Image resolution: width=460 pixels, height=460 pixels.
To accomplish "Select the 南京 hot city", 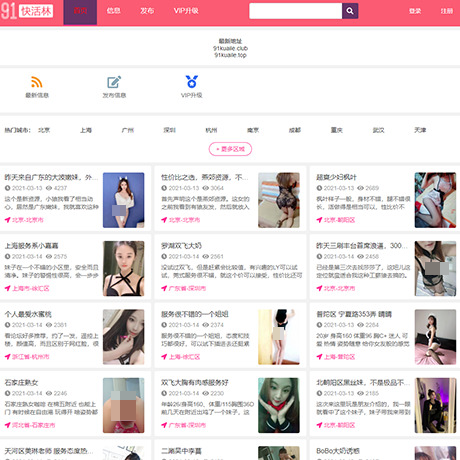I will 253,130.
